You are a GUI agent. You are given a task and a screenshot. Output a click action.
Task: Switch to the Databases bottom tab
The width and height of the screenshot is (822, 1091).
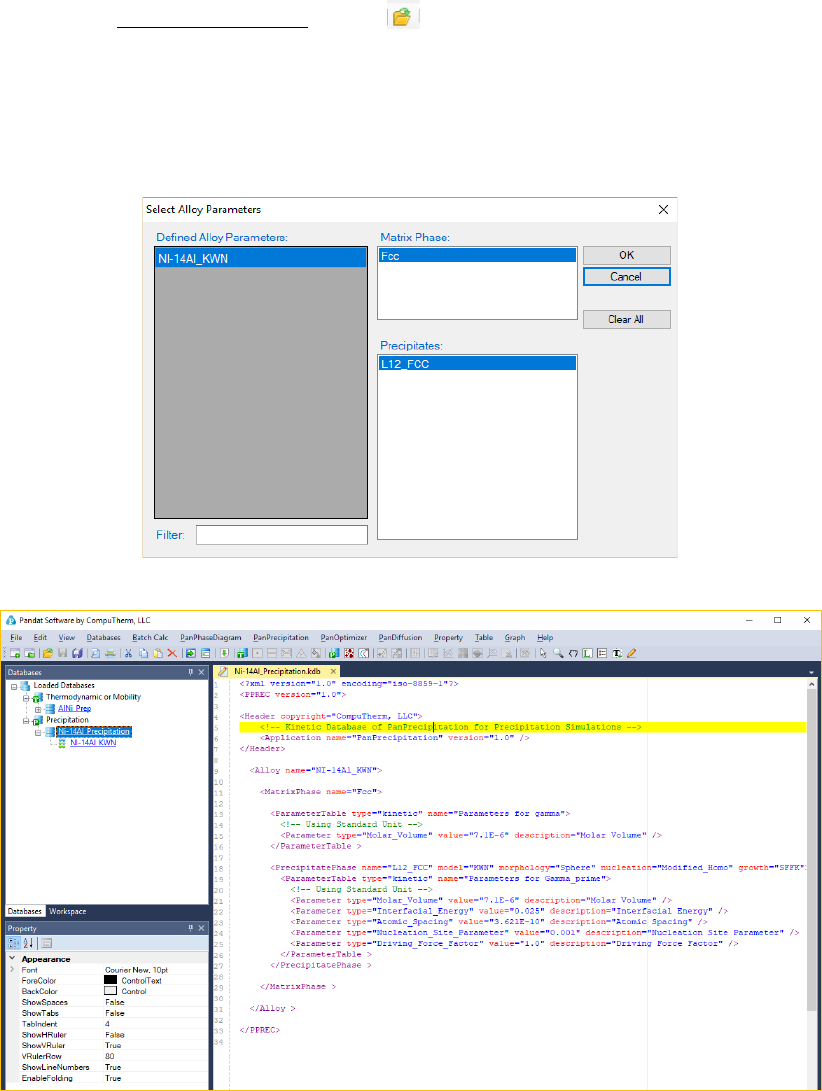(25, 911)
